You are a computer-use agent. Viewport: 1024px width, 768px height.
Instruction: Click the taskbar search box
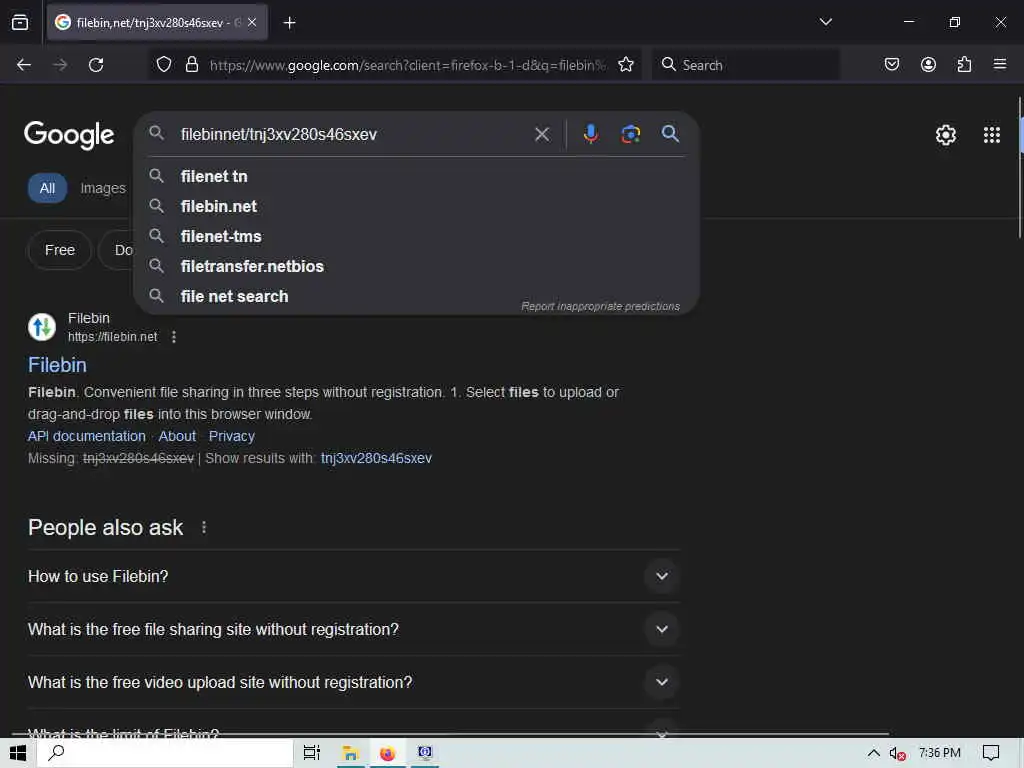[x=165, y=753]
